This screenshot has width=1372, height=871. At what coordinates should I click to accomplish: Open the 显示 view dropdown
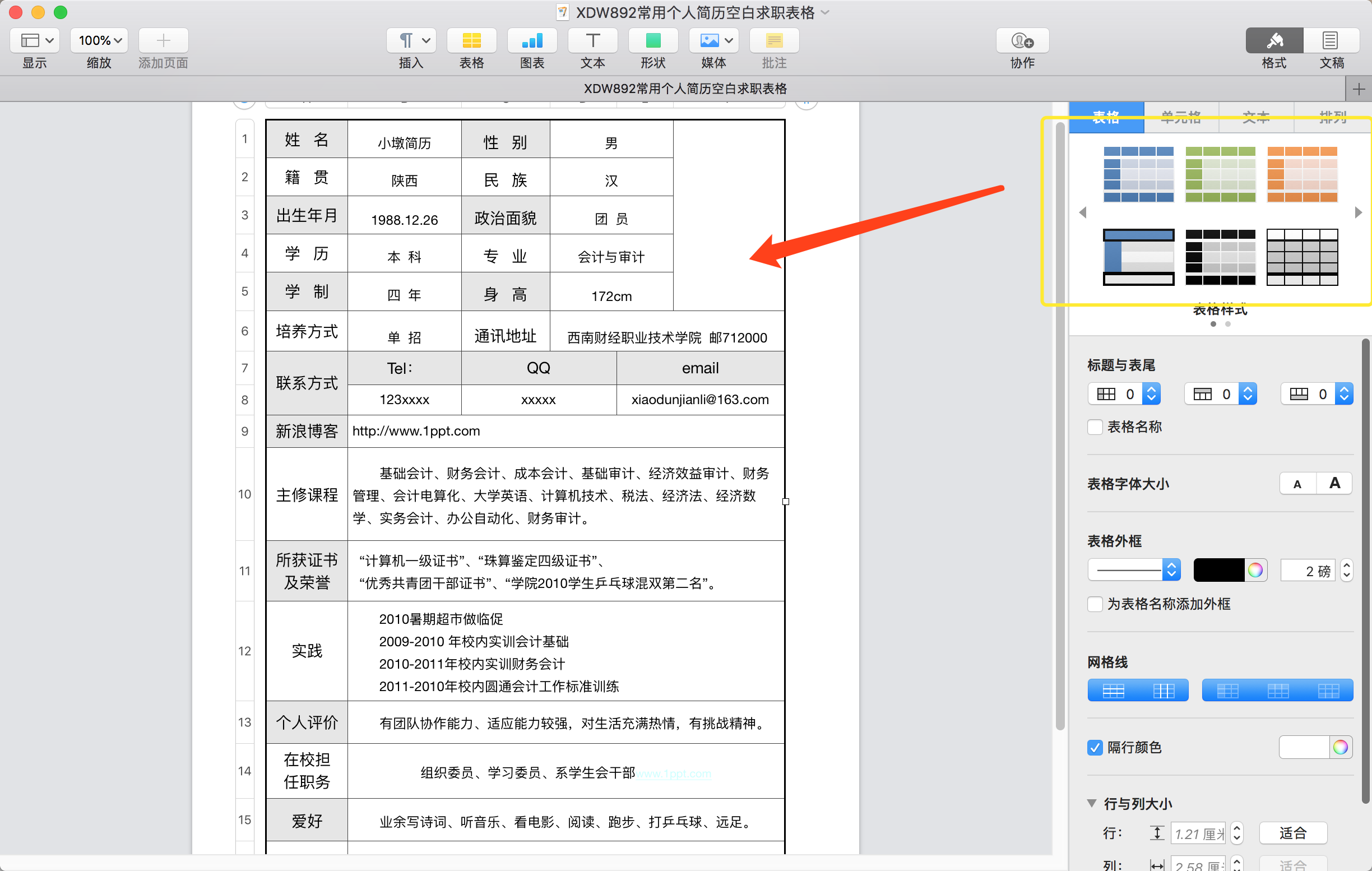[x=35, y=40]
